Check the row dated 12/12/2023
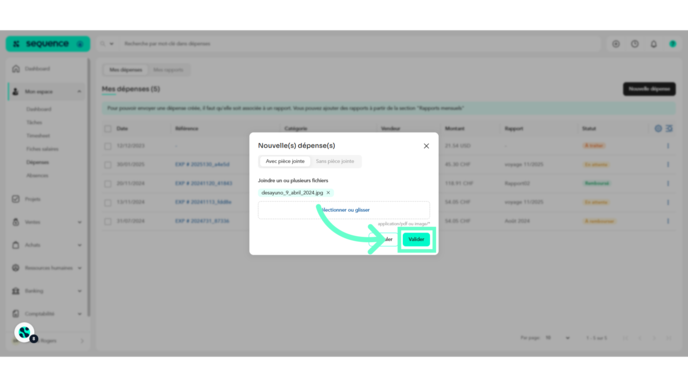 pyautogui.click(x=108, y=146)
